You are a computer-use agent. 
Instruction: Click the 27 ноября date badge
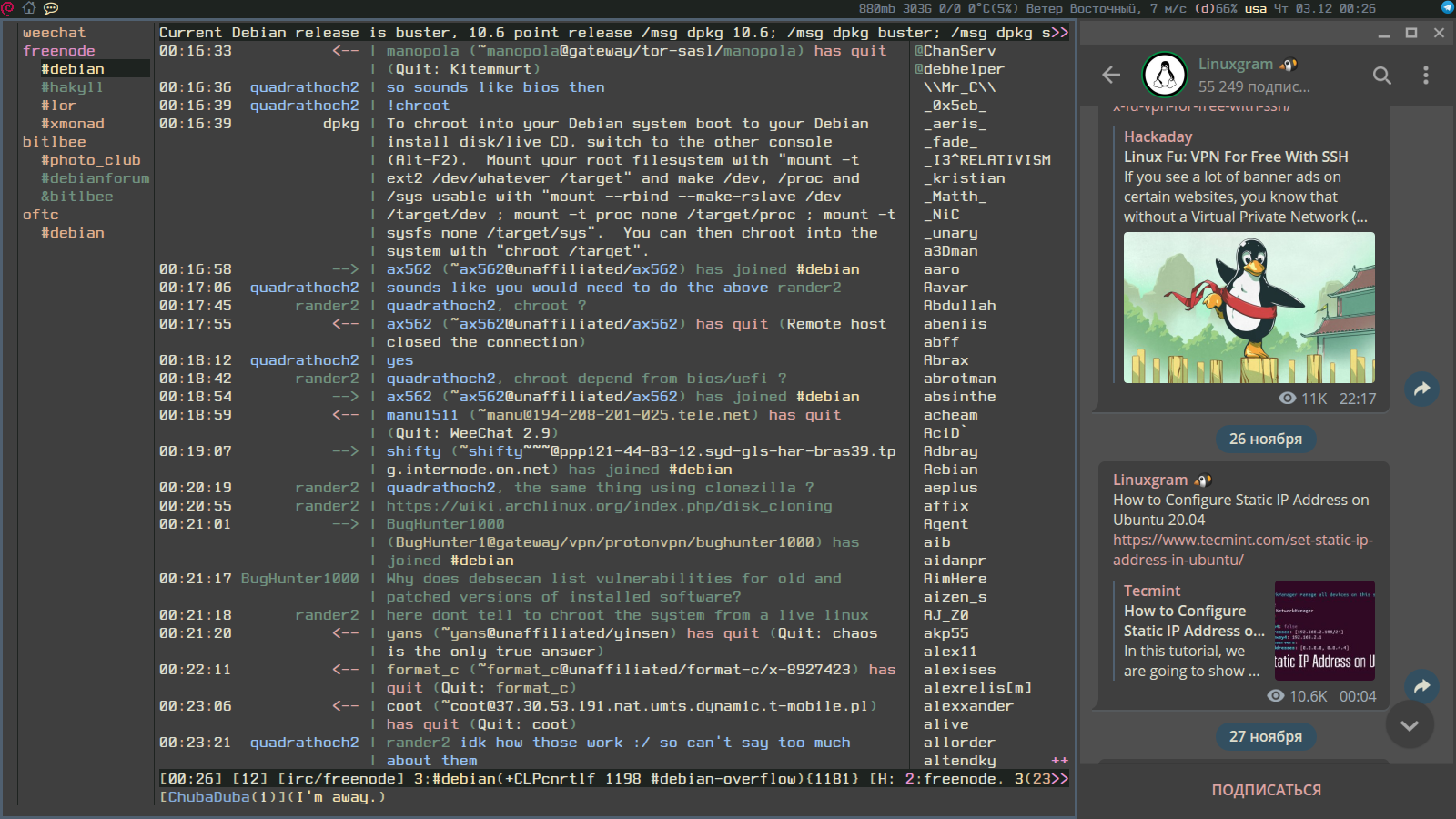1266,736
